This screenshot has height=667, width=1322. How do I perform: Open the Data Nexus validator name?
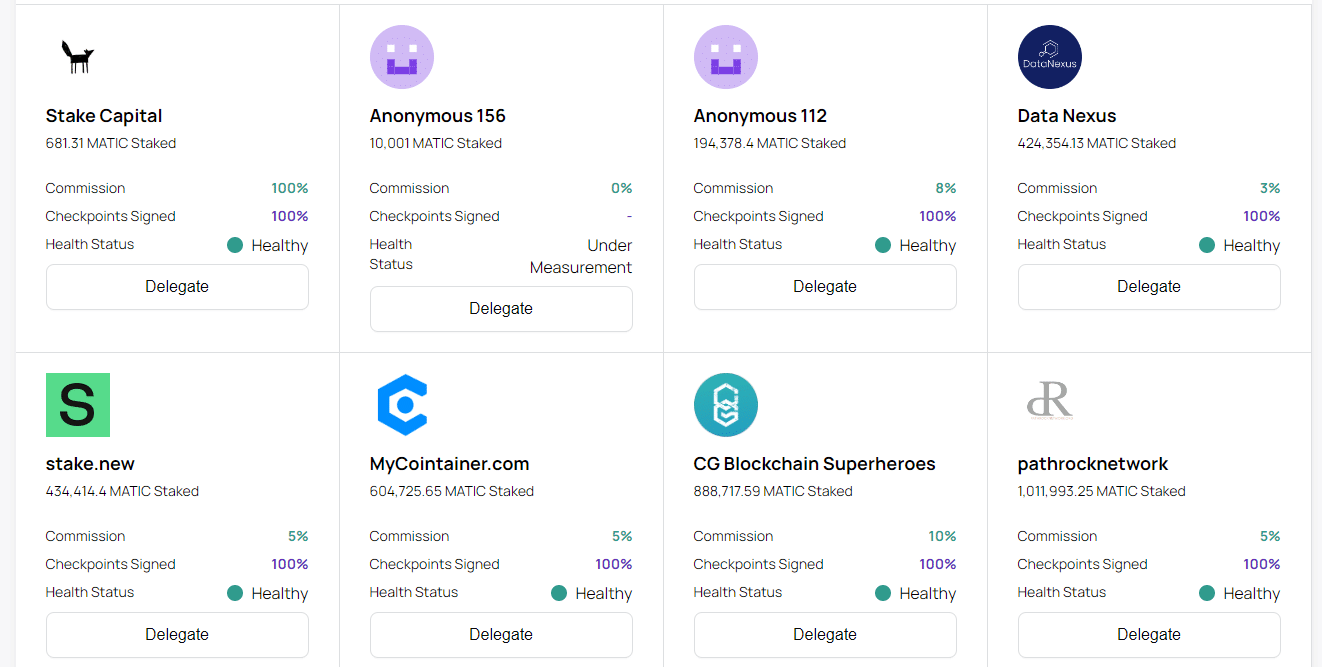(x=1066, y=116)
